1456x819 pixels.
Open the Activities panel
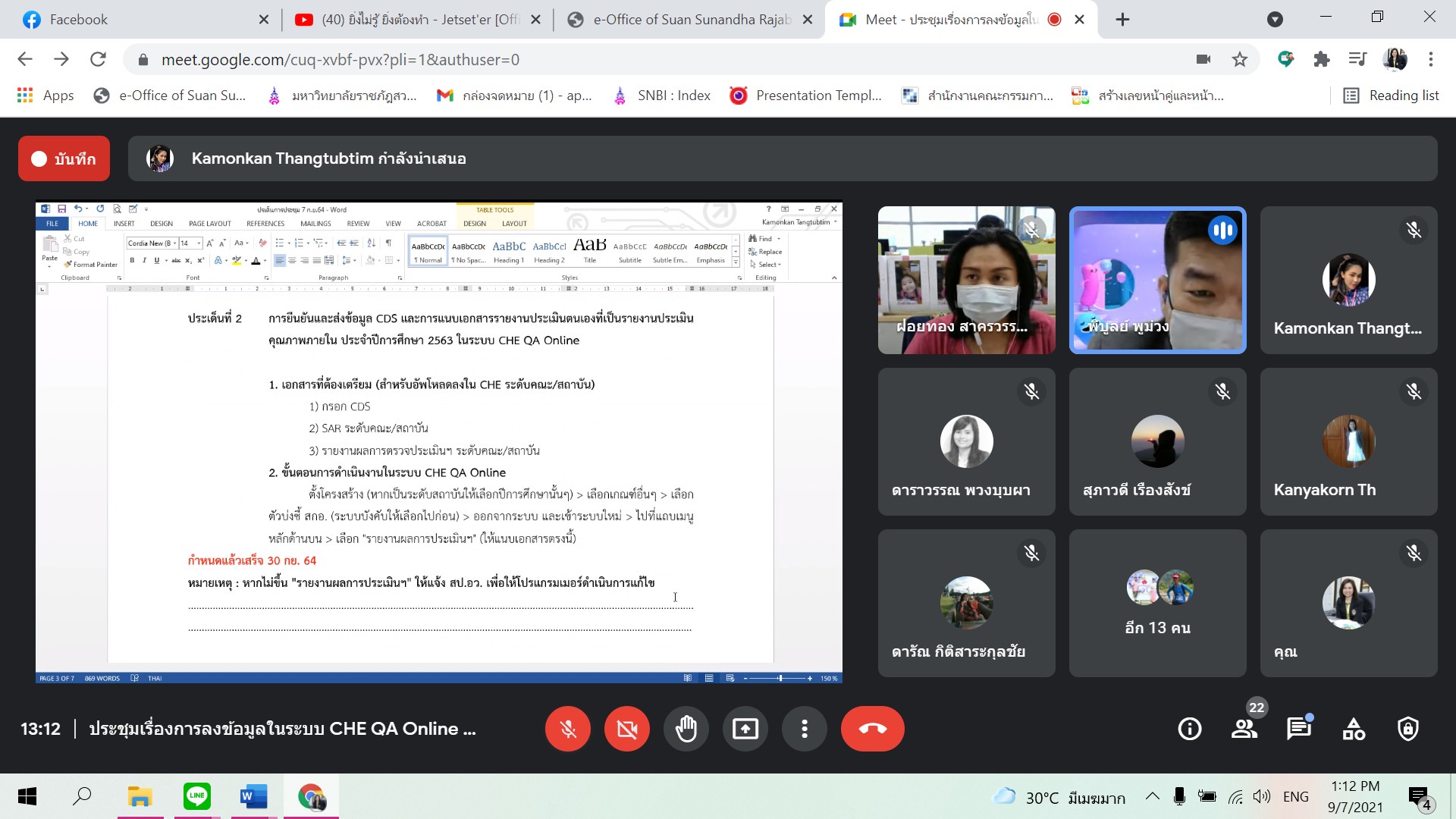[x=1354, y=729]
